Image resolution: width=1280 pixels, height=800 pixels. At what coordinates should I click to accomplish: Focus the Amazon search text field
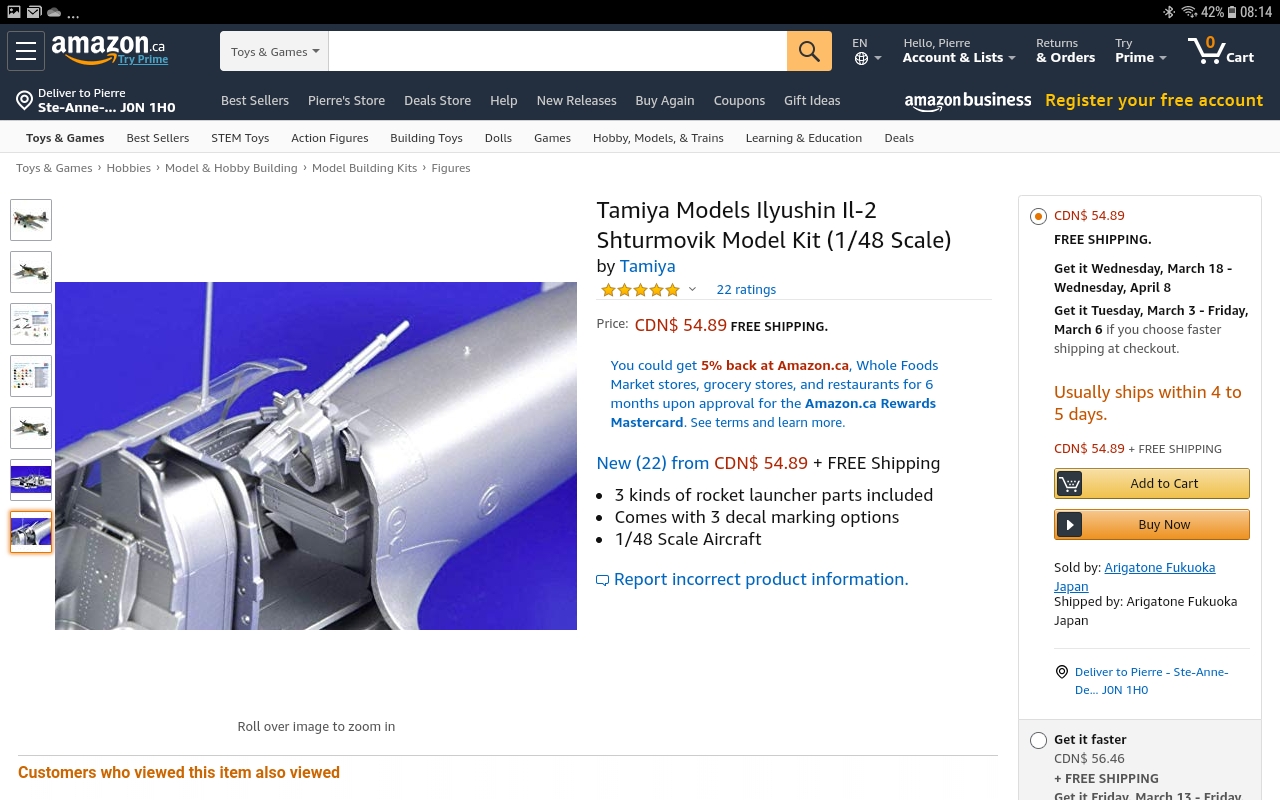click(557, 51)
